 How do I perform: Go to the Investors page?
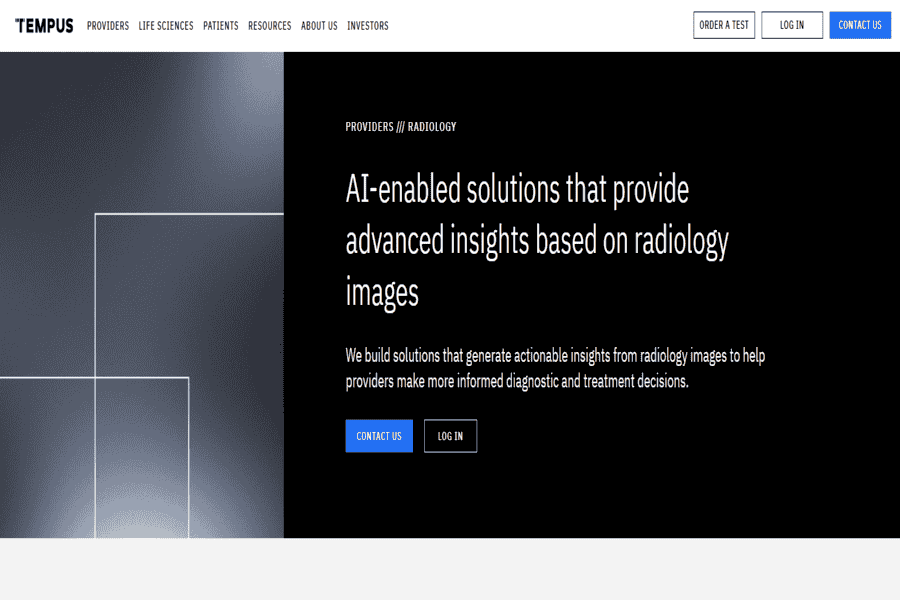pyautogui.click(x=367, y=26)
